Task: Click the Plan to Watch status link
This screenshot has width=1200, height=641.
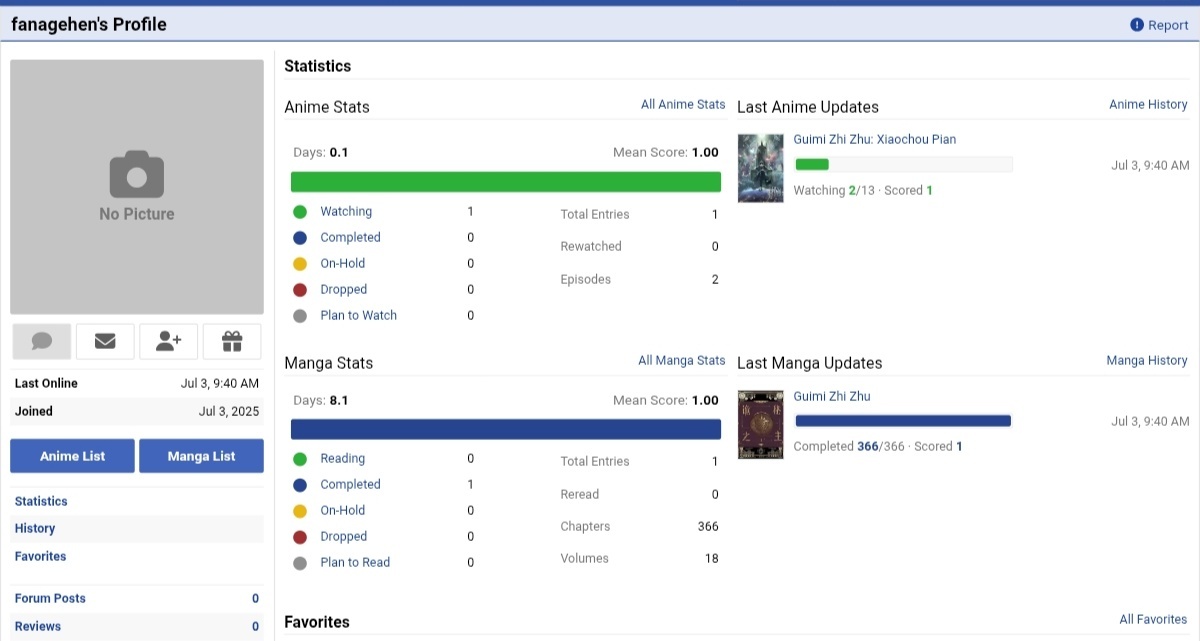Action: click(x=358, y=315)
